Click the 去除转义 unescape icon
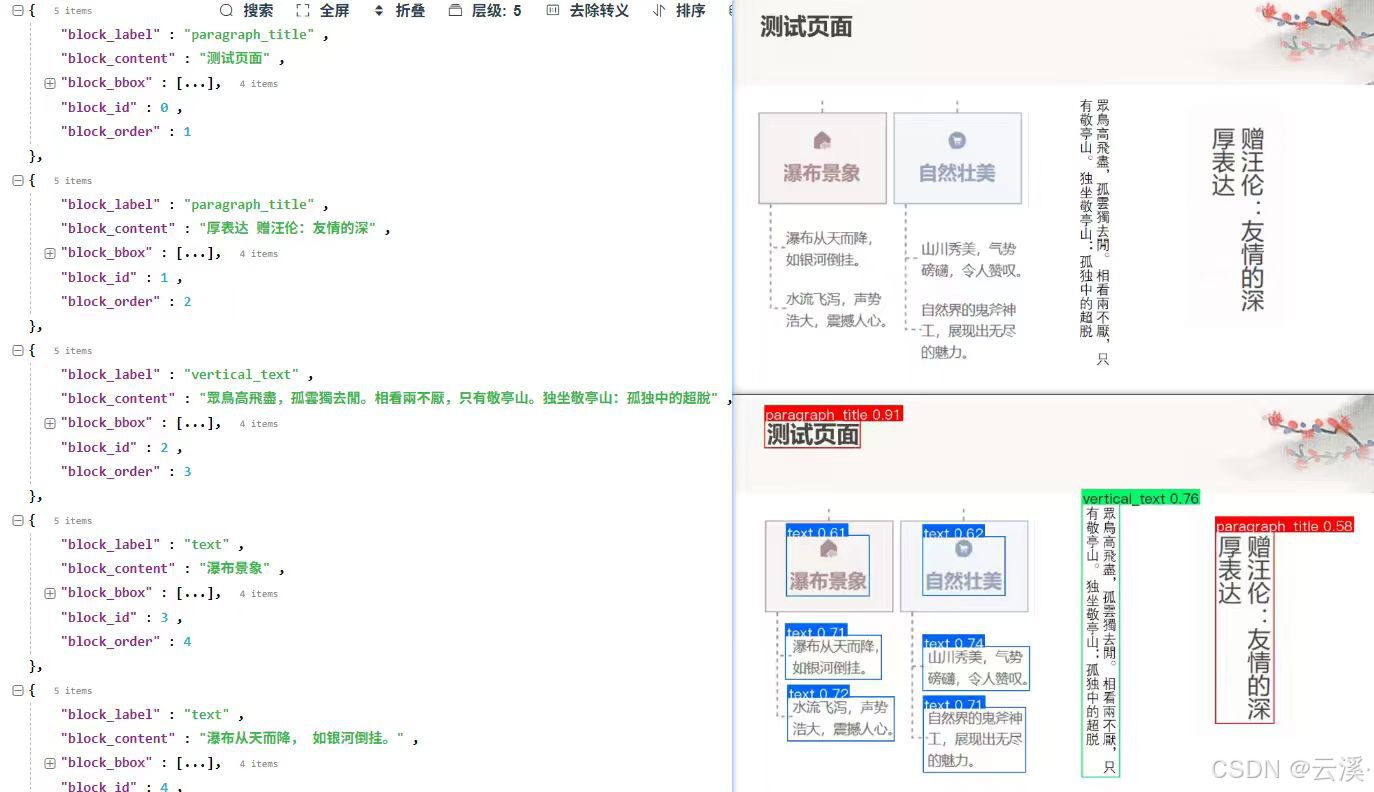1374x792 pixels. pyautogui.click(x=552, y=11)
